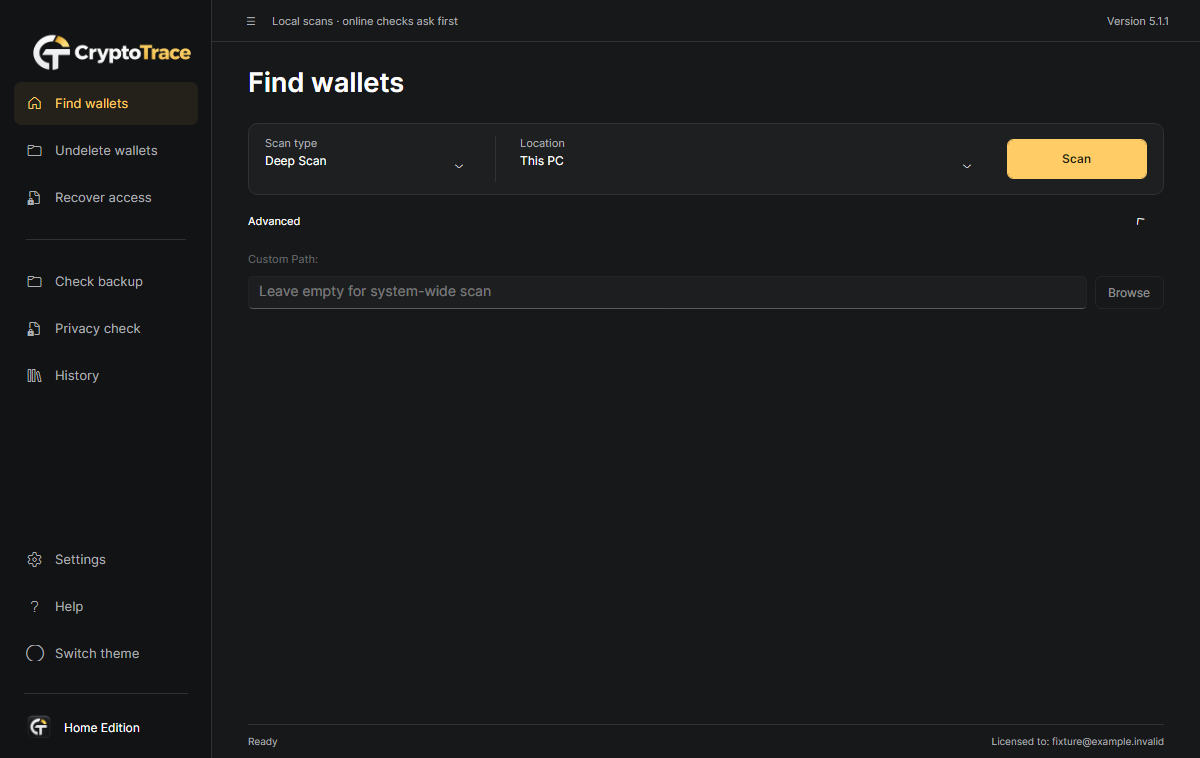Click the CryptoTrace logo icon
This screenshot has height=758, width=1200.
point(50,52)
